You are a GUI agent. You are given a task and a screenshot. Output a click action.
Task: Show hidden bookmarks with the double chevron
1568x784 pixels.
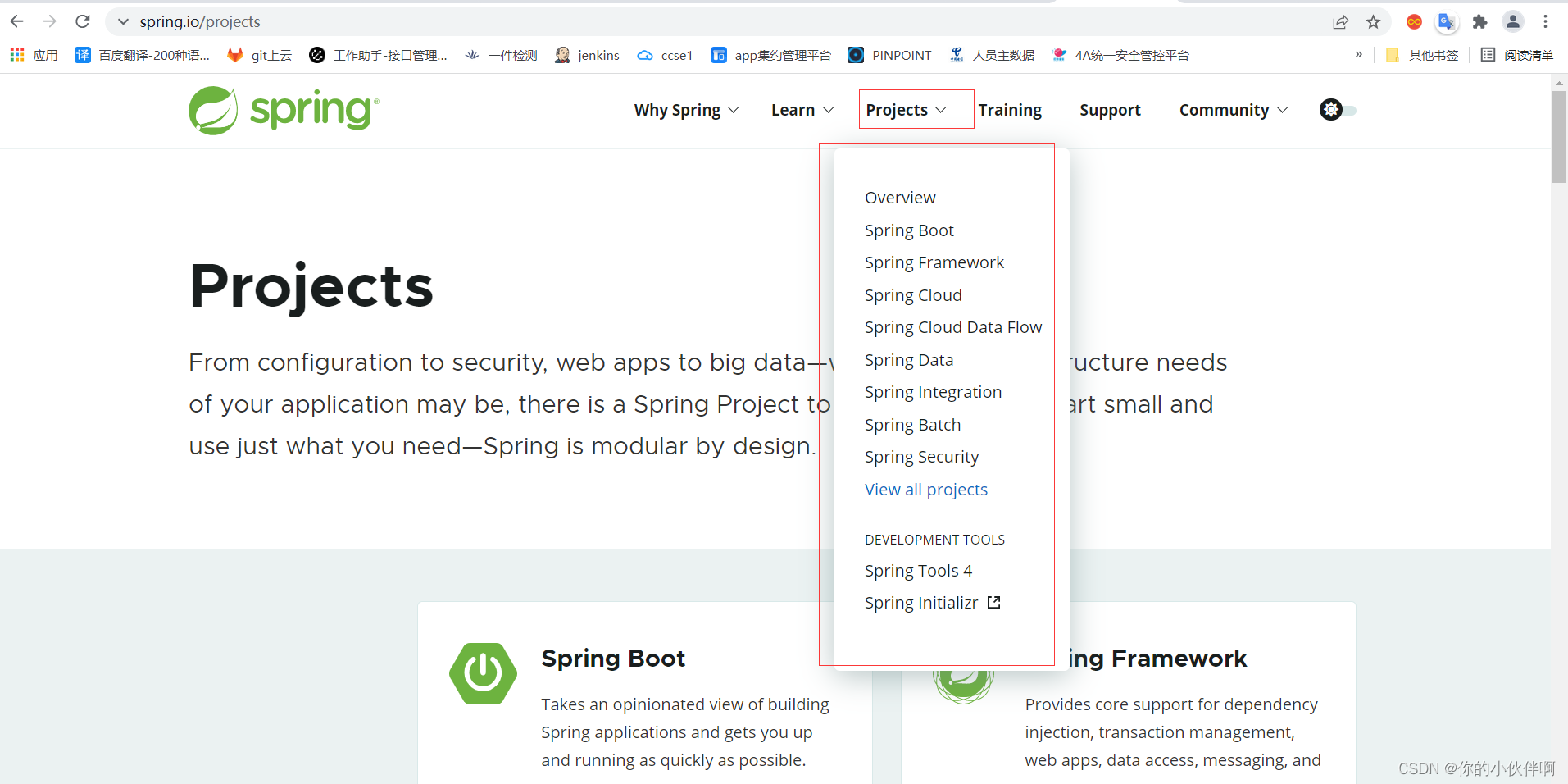coord(1359,55)
